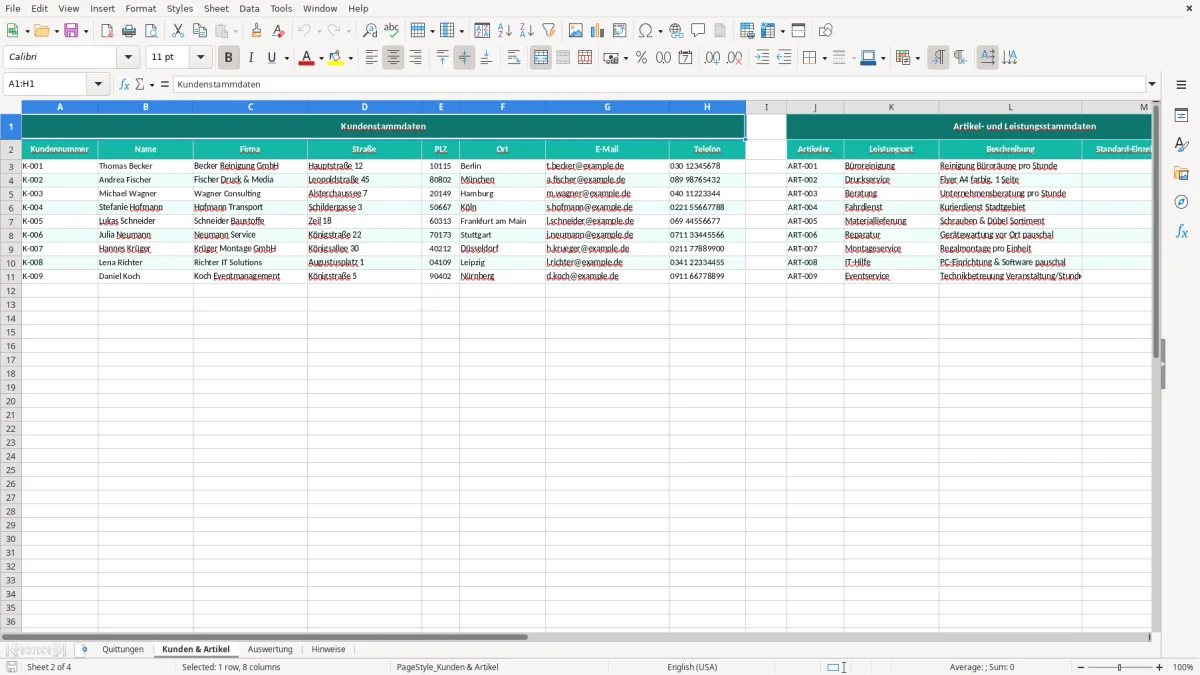
Task: Open background color dropdown arrow
Action: tap(350, 58)
